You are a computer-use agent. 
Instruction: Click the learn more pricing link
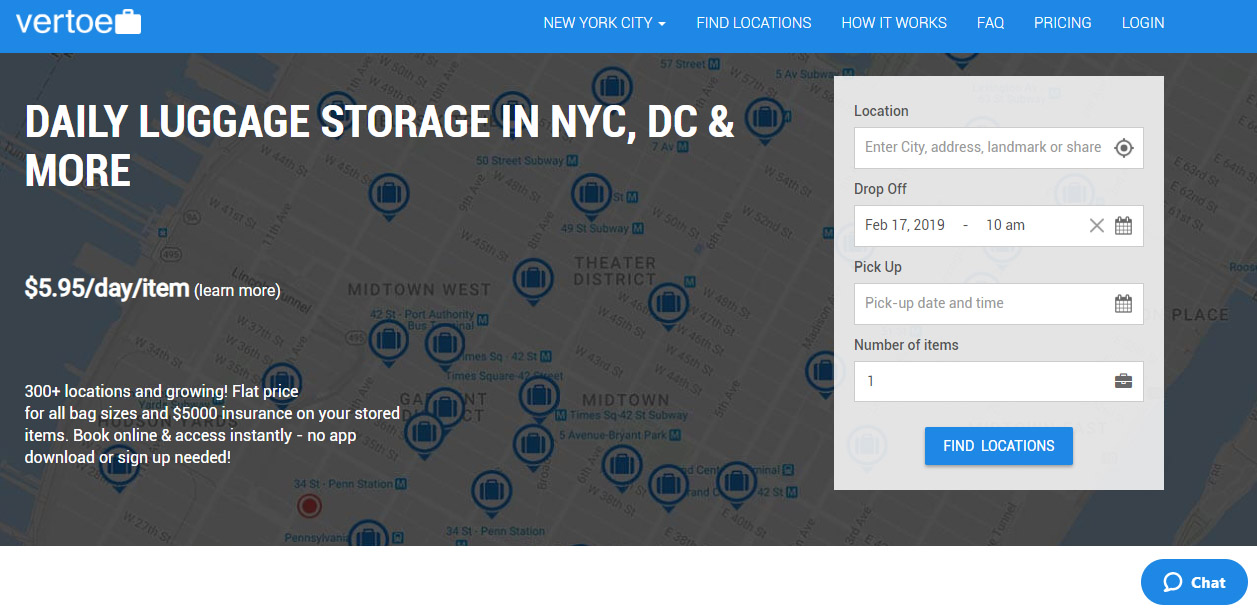point(237,291)
